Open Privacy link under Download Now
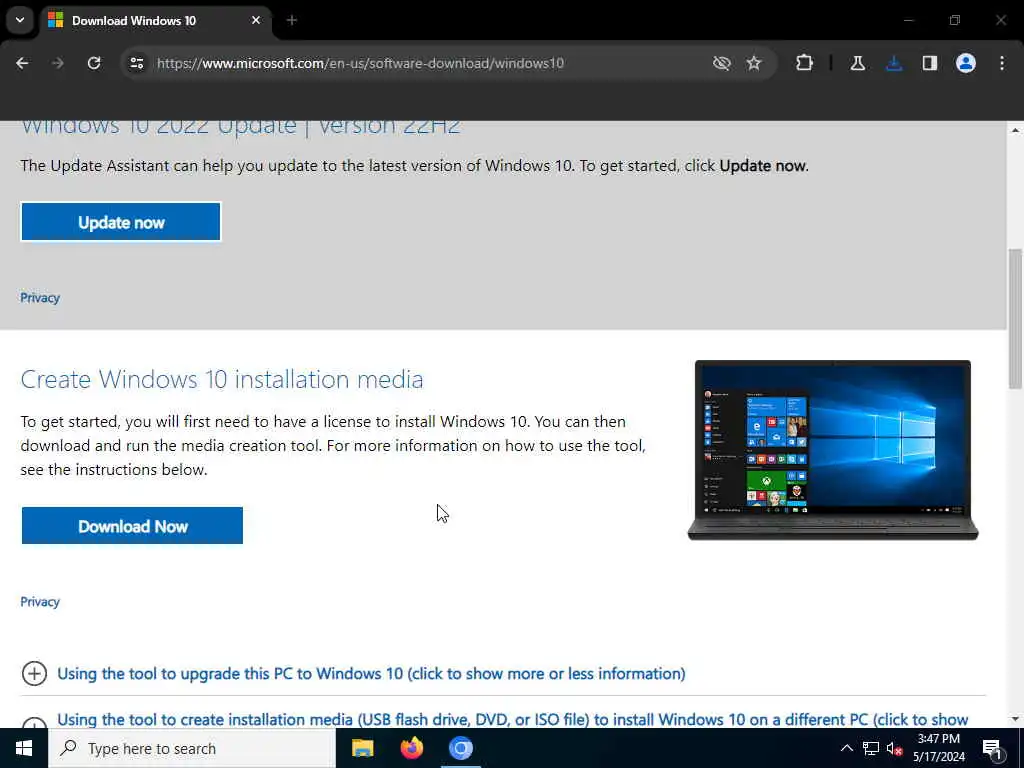This screenshot has width=1024, height=768. point(40,601)
